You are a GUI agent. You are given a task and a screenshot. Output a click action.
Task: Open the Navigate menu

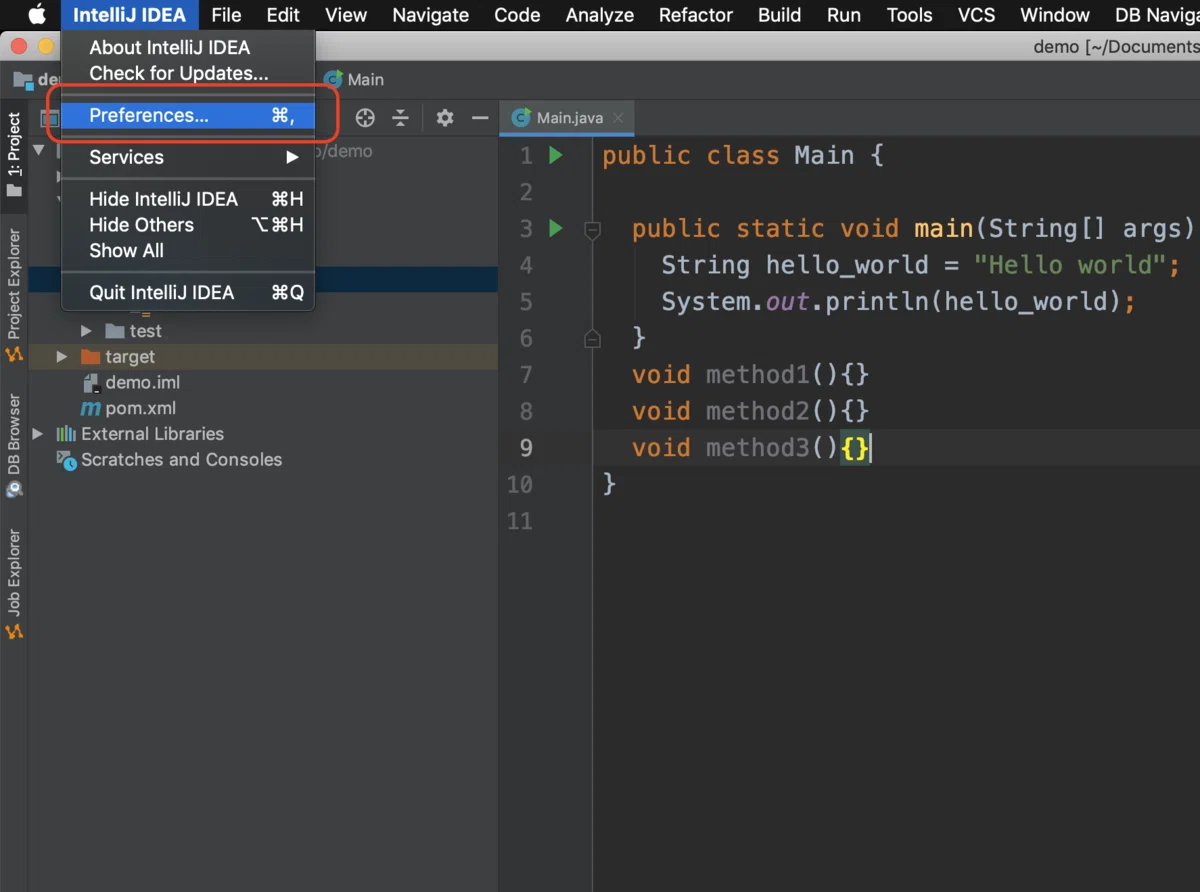click(431, 15)
